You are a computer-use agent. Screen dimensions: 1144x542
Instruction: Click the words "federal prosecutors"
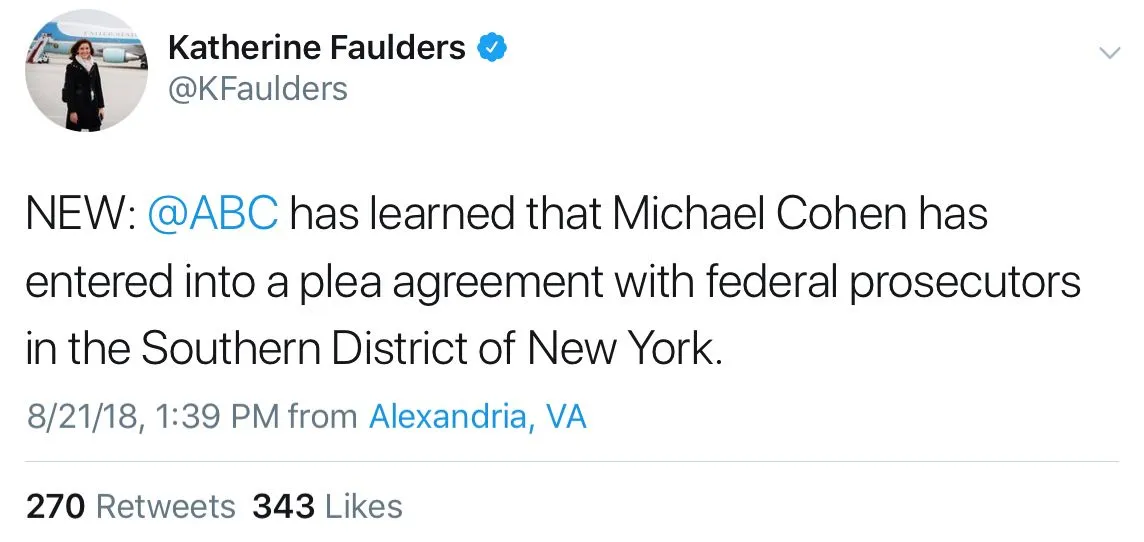[898, 281]
